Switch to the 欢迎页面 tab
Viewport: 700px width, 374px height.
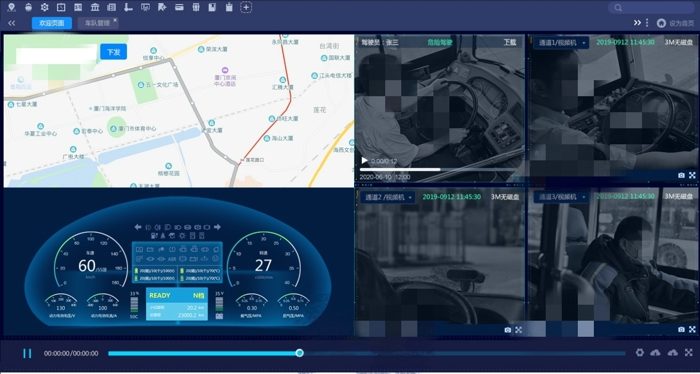[x=52, y=23]
